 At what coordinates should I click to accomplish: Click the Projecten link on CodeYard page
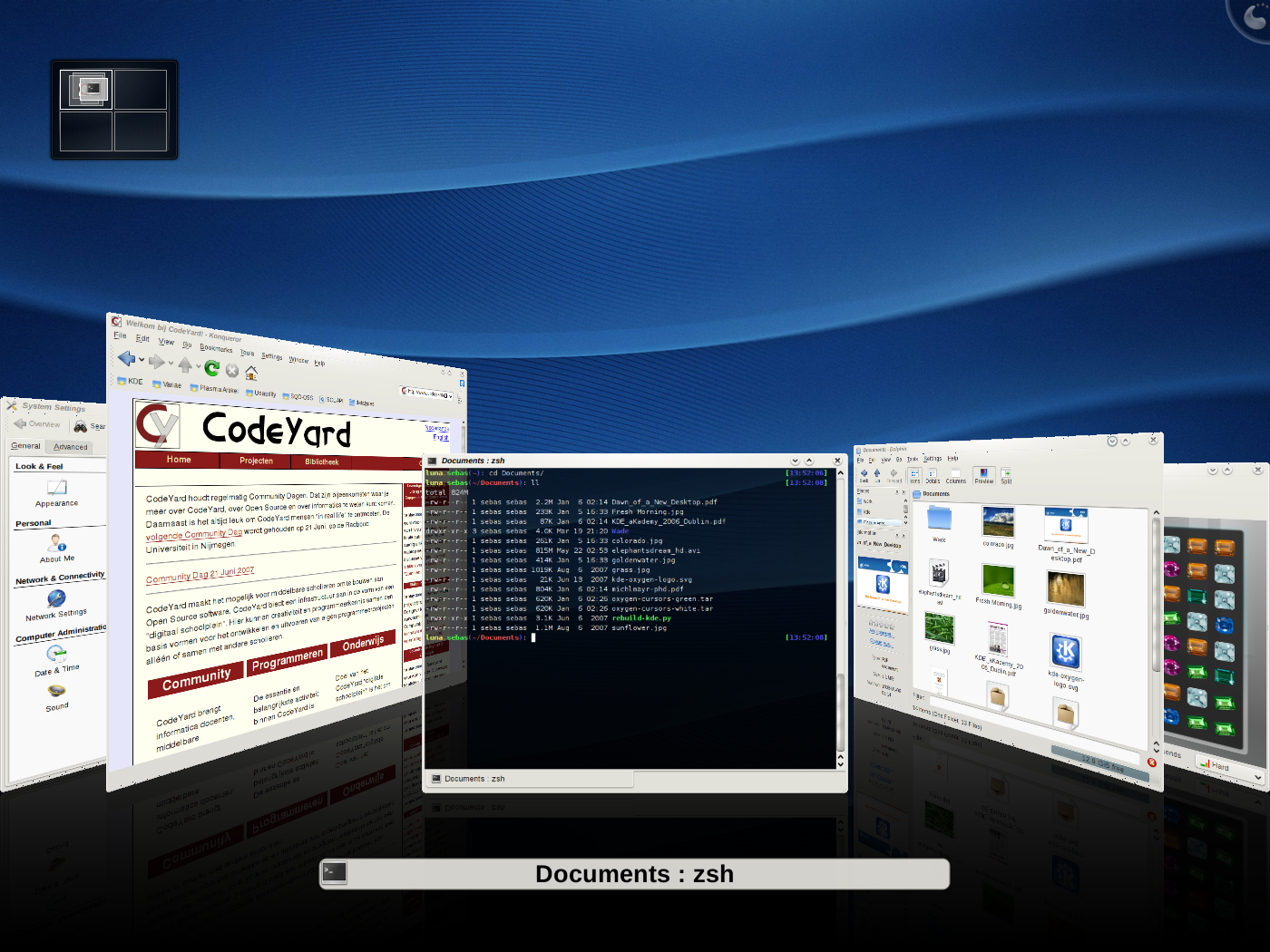pos(256,461)
